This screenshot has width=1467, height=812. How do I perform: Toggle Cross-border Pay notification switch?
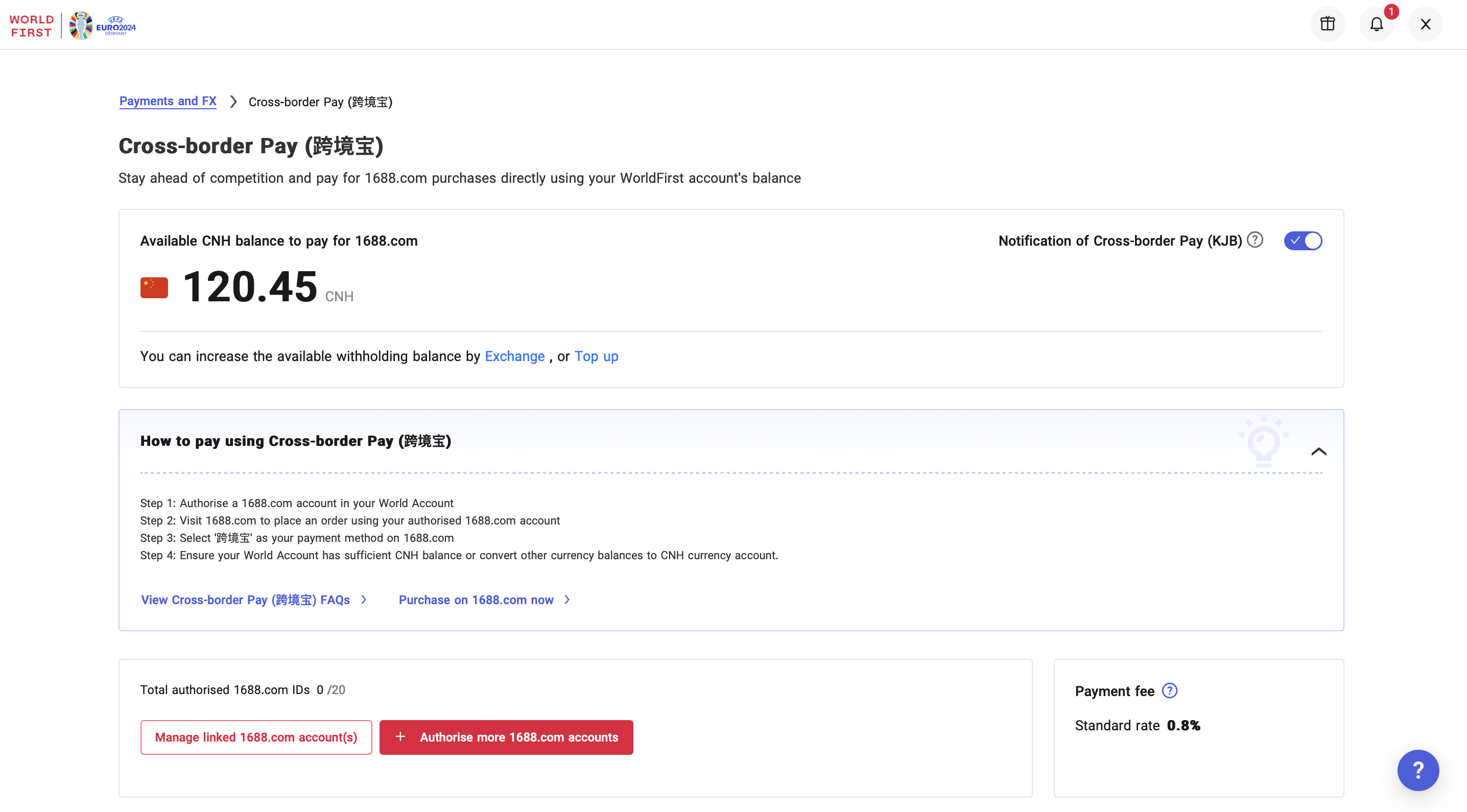click(1303, 241)
